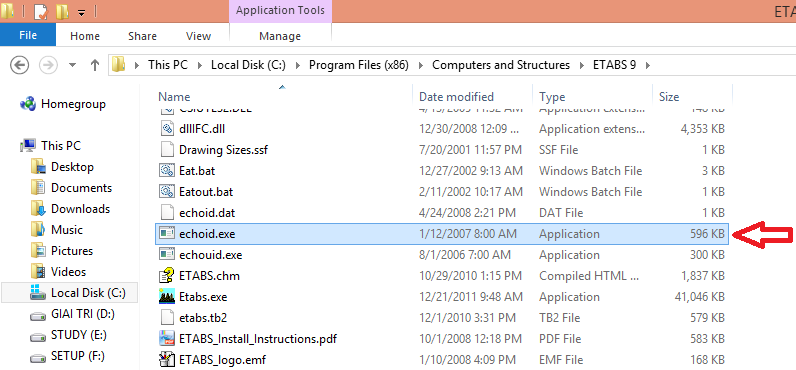Click the Forward navigation arrow
796x370 pixels.
(48, 65)
